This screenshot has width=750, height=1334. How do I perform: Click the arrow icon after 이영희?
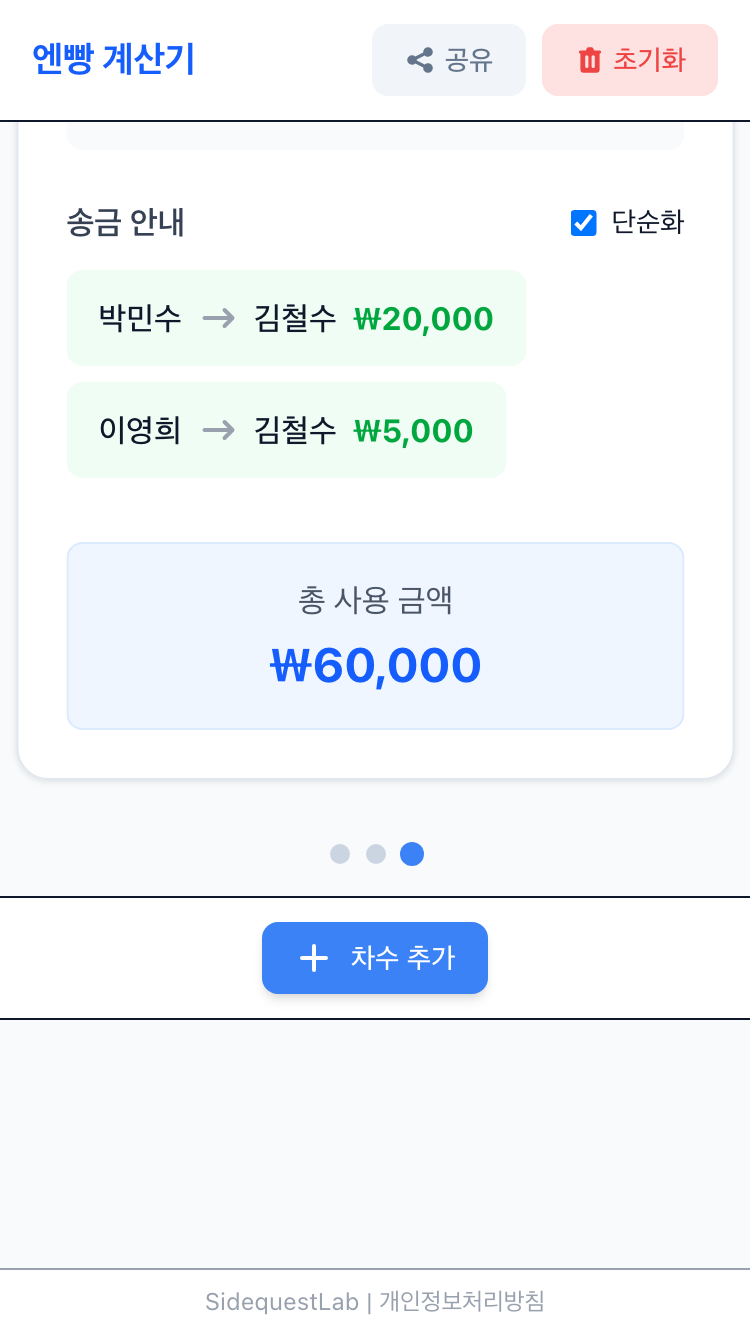(219, 431)
